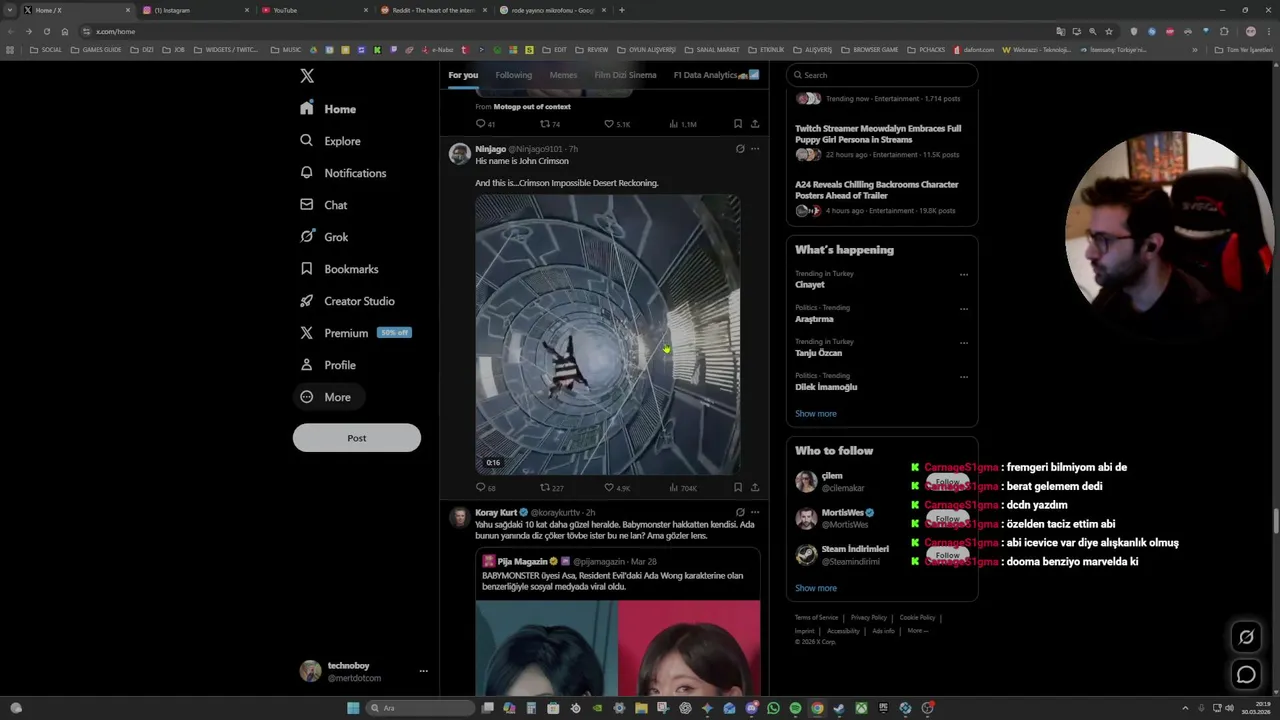This screenshot has width=1280, height=720.
Task: Switch to F1 Data Analytics tab
Action: (716, 75)
